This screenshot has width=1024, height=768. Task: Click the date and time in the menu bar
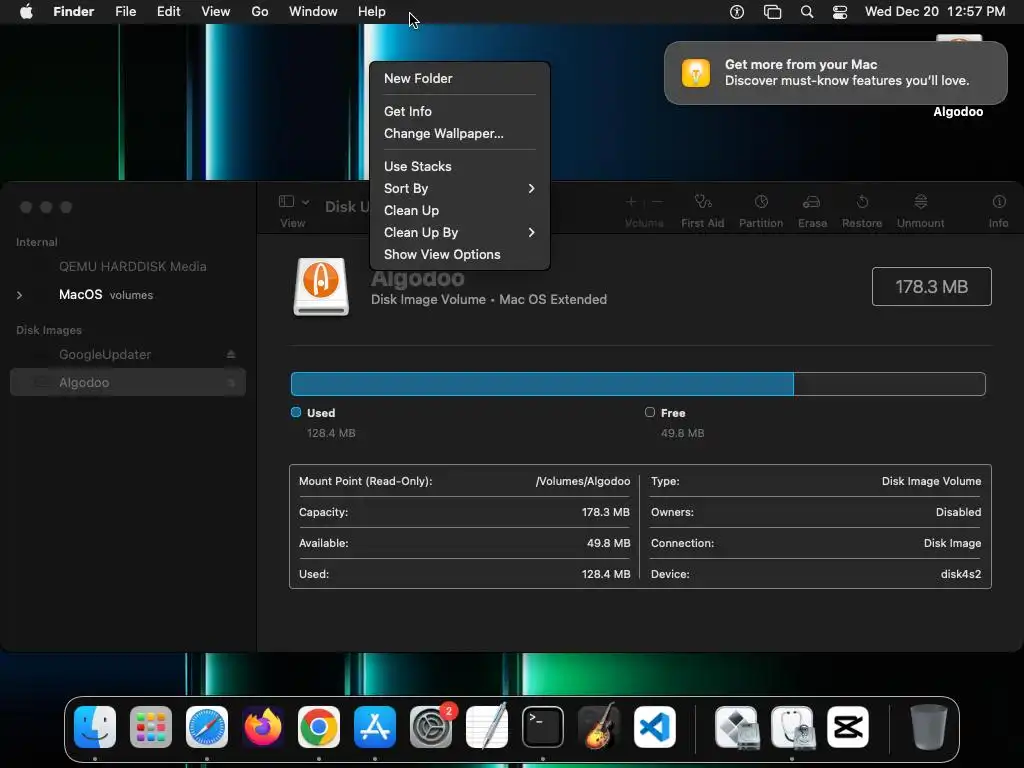(x=935, y=12)
